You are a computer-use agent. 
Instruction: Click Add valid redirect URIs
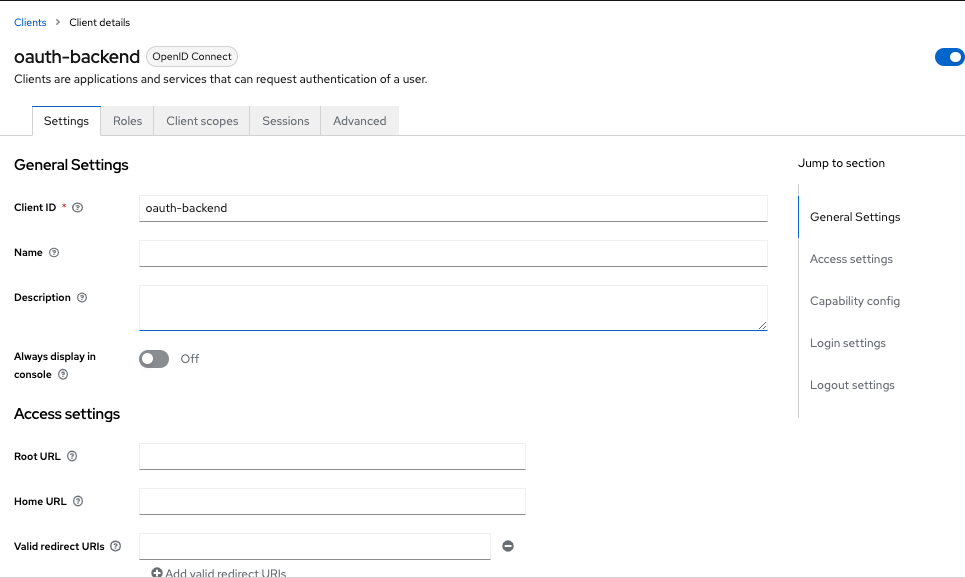(218, 571)
